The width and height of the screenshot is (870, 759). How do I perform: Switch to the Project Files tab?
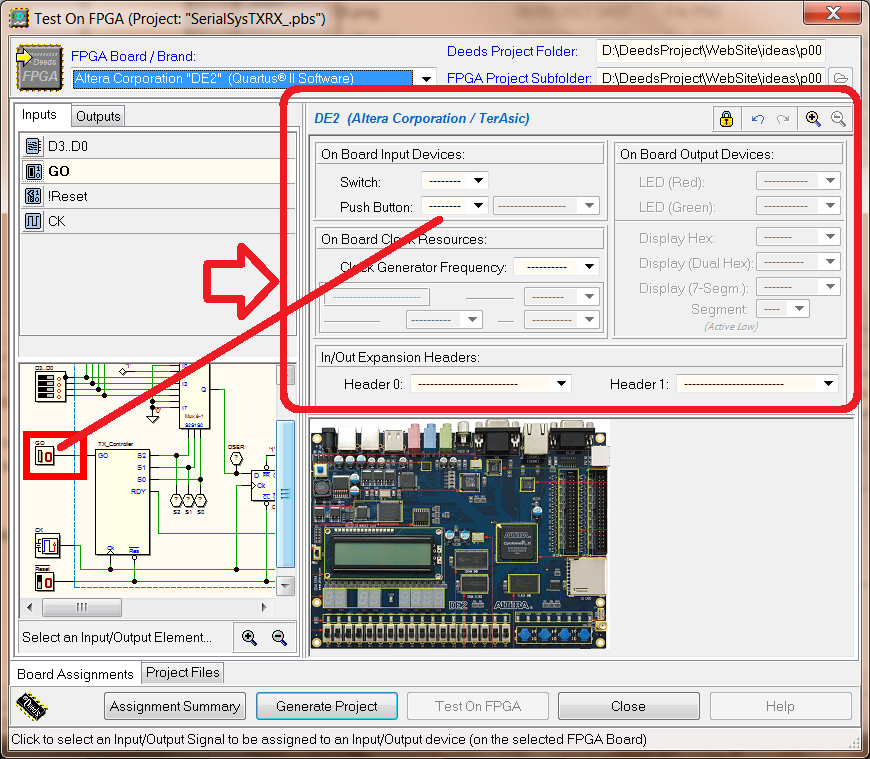[183, 672]
